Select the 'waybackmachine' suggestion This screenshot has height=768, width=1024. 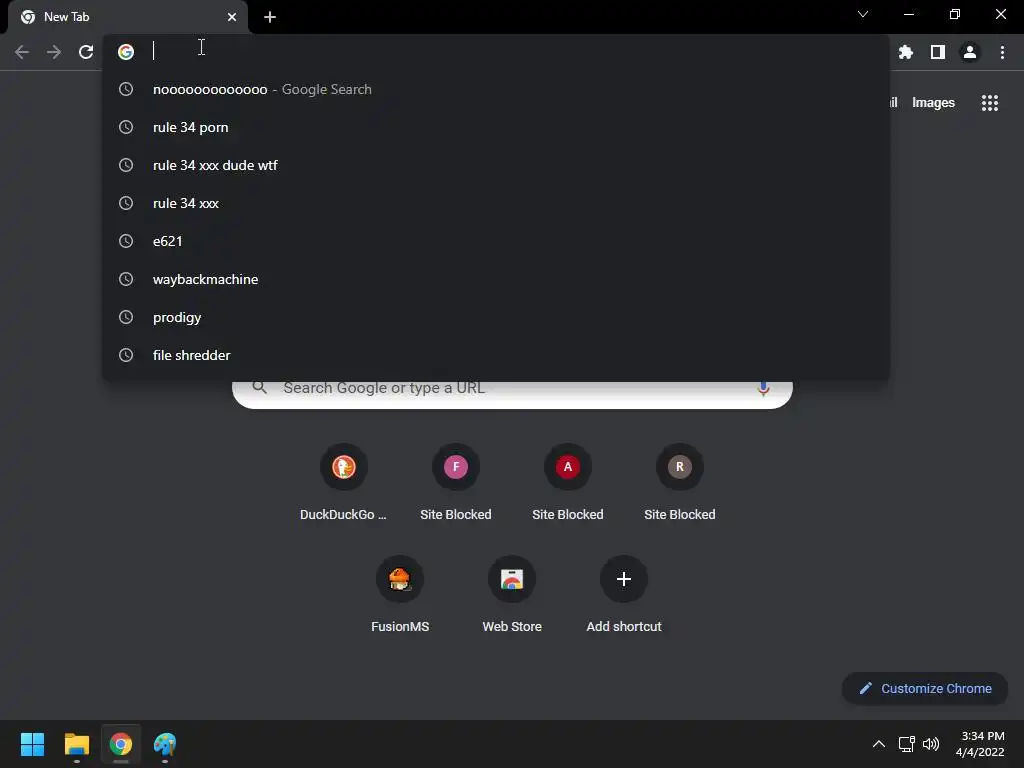click(496, 280)
